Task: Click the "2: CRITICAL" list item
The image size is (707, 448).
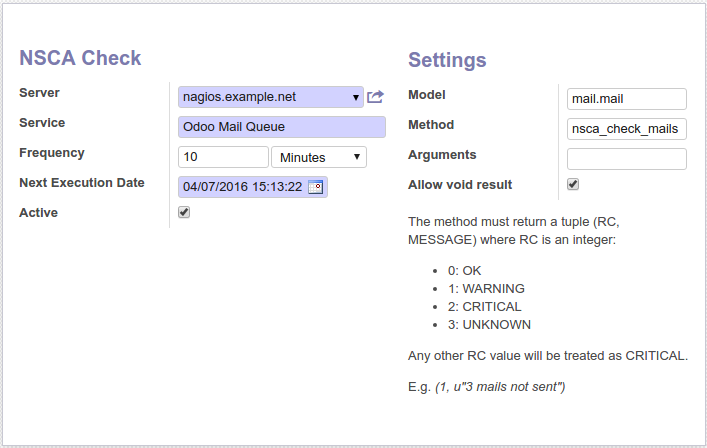Action: (484, 307)
